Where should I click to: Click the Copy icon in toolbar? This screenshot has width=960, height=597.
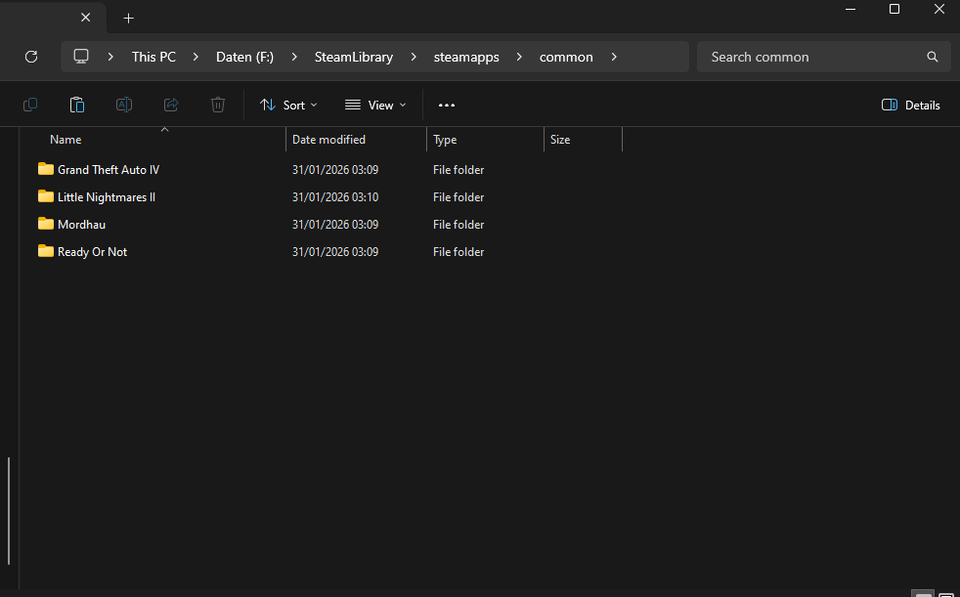30,105
